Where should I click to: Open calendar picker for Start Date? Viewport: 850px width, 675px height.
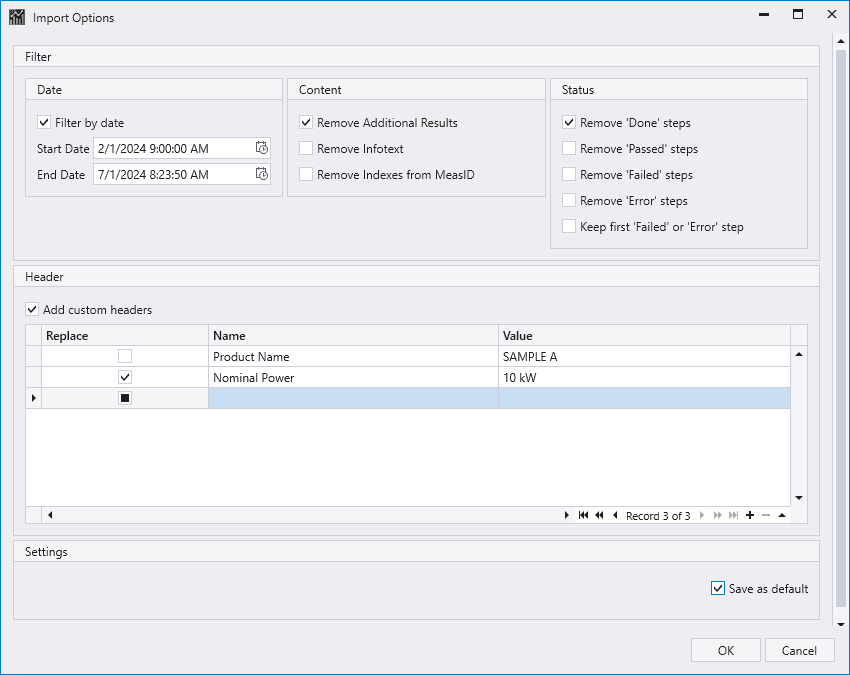pos(262,148)
